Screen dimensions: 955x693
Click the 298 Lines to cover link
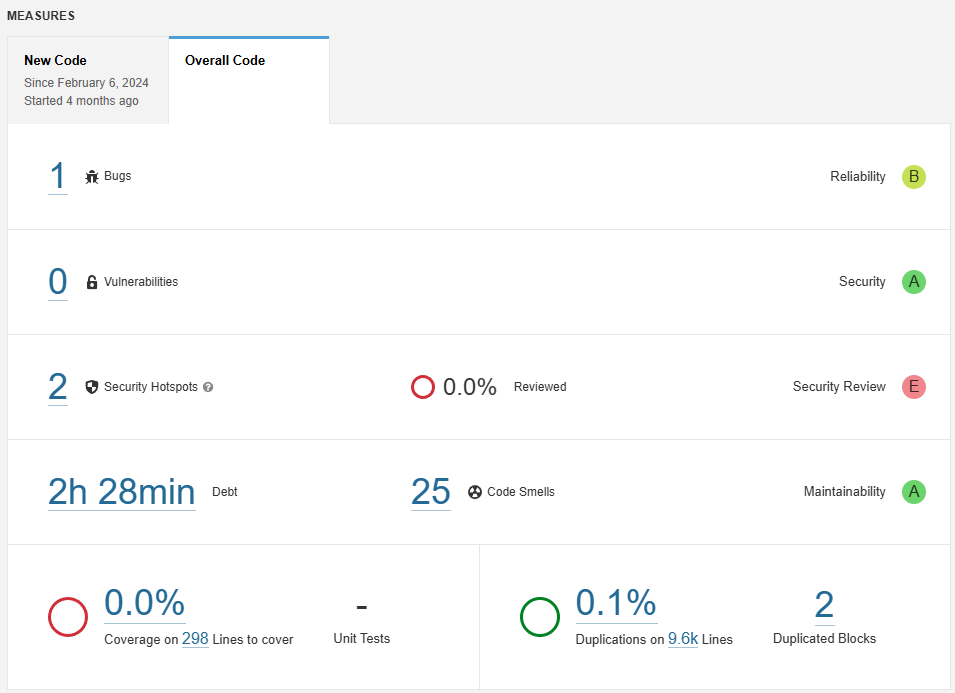pos(195,639)
